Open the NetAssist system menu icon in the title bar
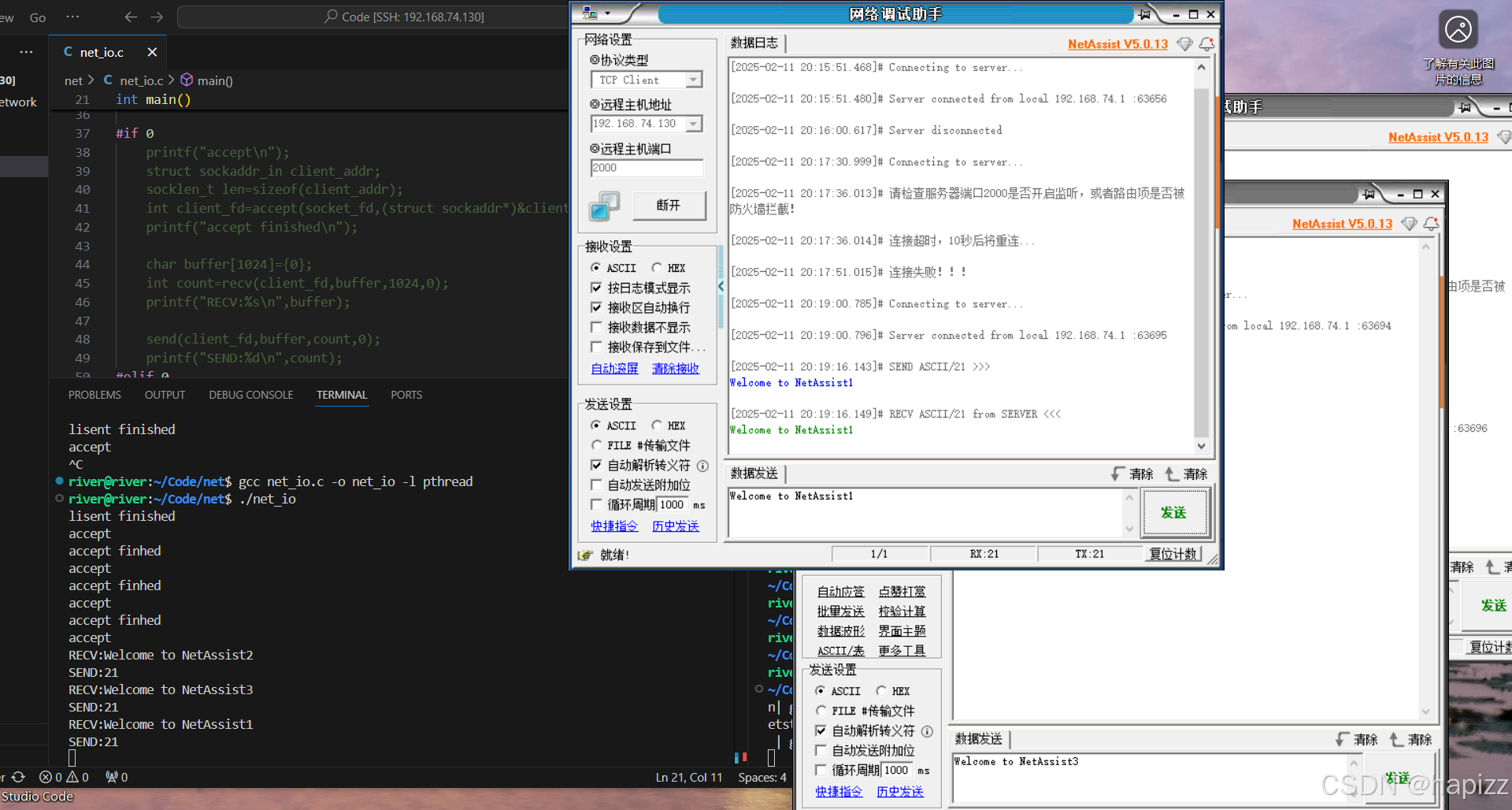This screenshot has width=1512, height=810. pyautogui.click(x=590, y=13)
